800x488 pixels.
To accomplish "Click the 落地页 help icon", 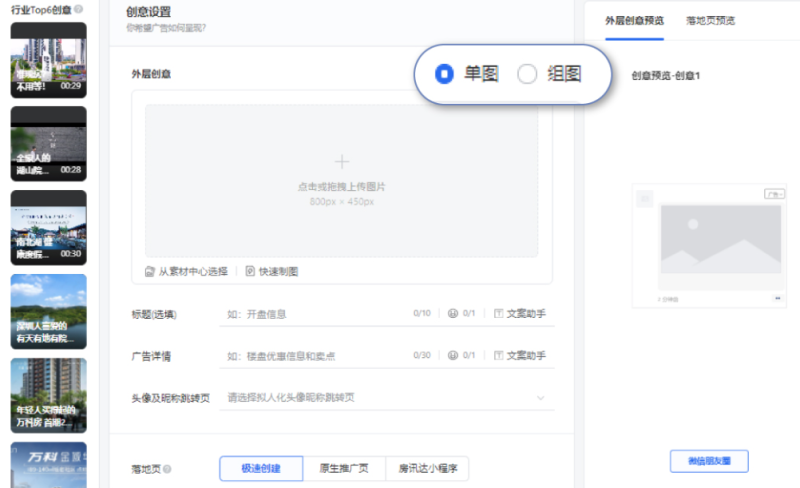I will (167, 469).
